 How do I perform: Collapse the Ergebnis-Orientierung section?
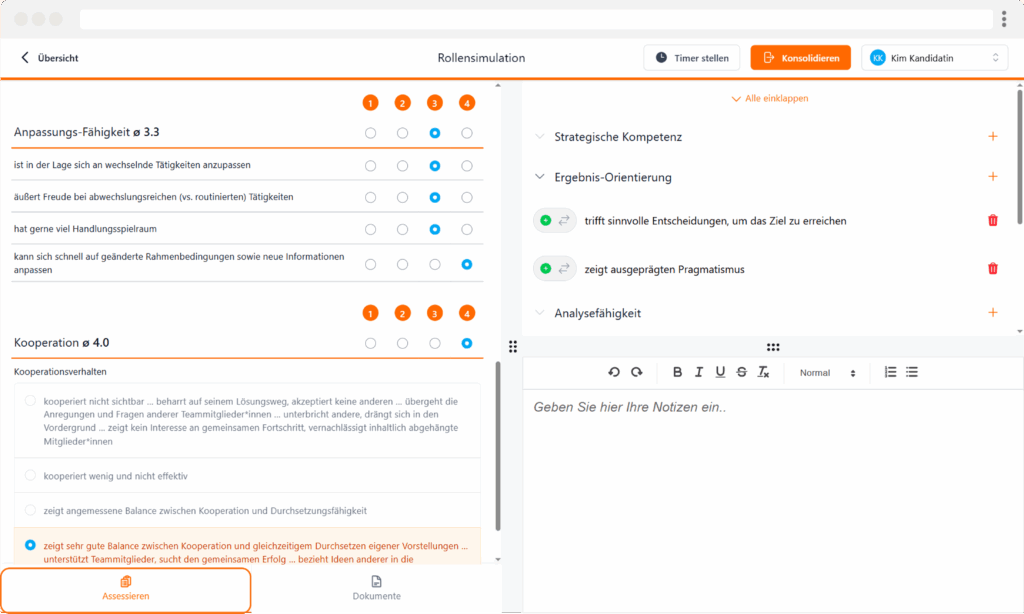tap(540, 177)
